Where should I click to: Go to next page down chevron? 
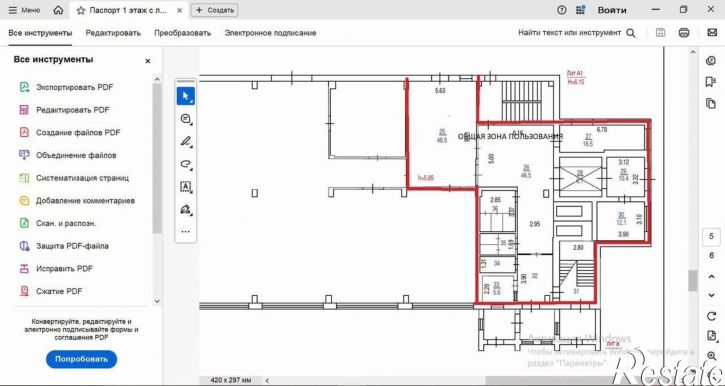pyautogui.click(x=712, y=295)
